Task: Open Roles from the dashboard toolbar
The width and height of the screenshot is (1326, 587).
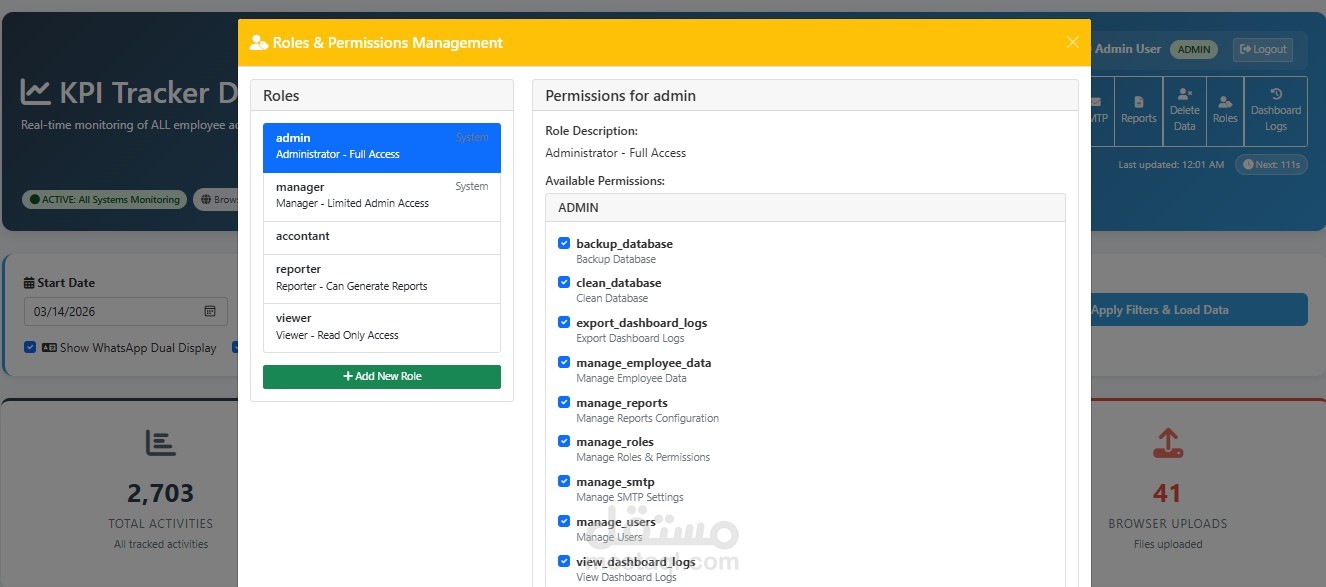Action: click(x=1225, y=110)
